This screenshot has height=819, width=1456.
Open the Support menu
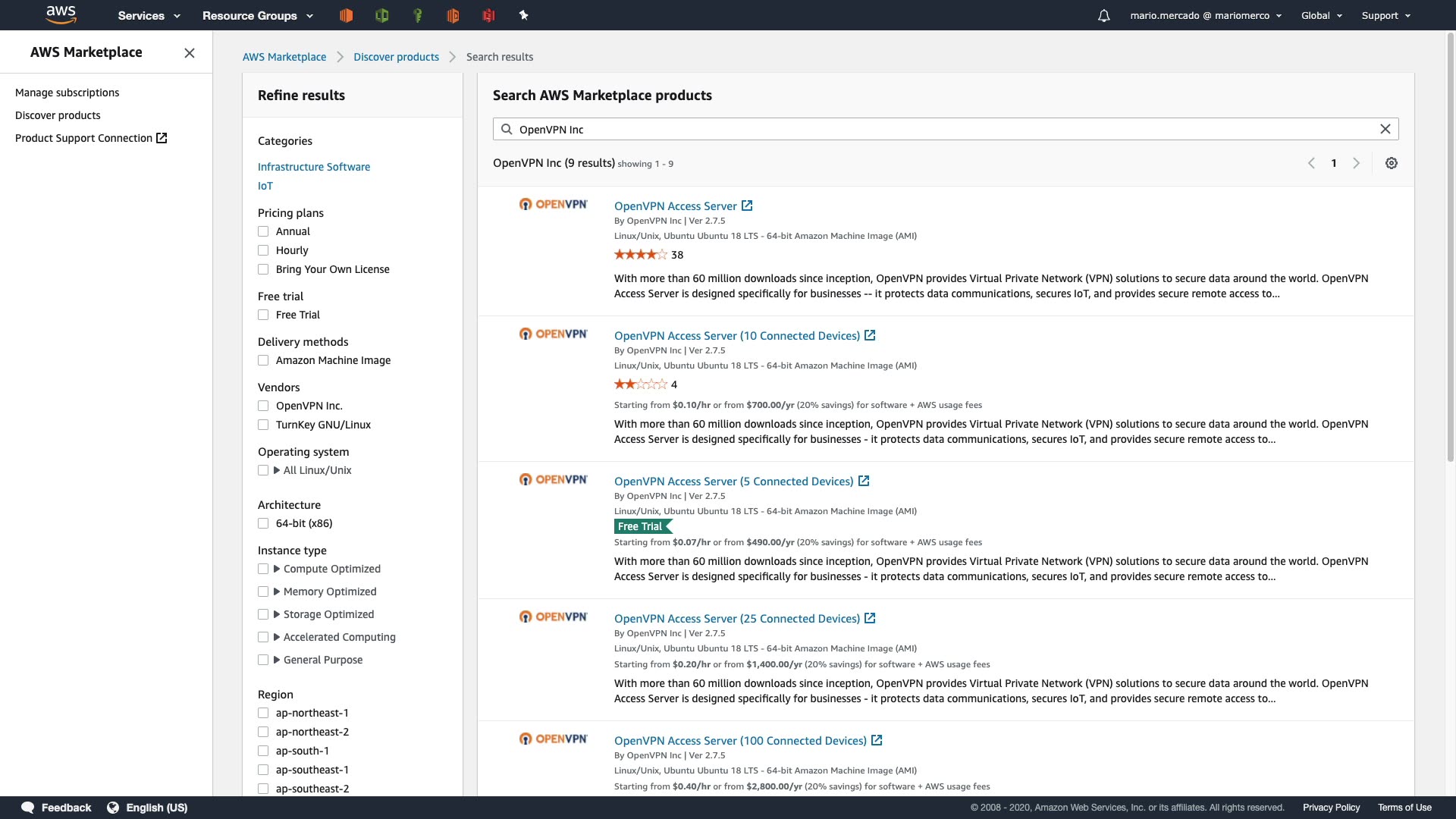click(x=1385, y=15)
